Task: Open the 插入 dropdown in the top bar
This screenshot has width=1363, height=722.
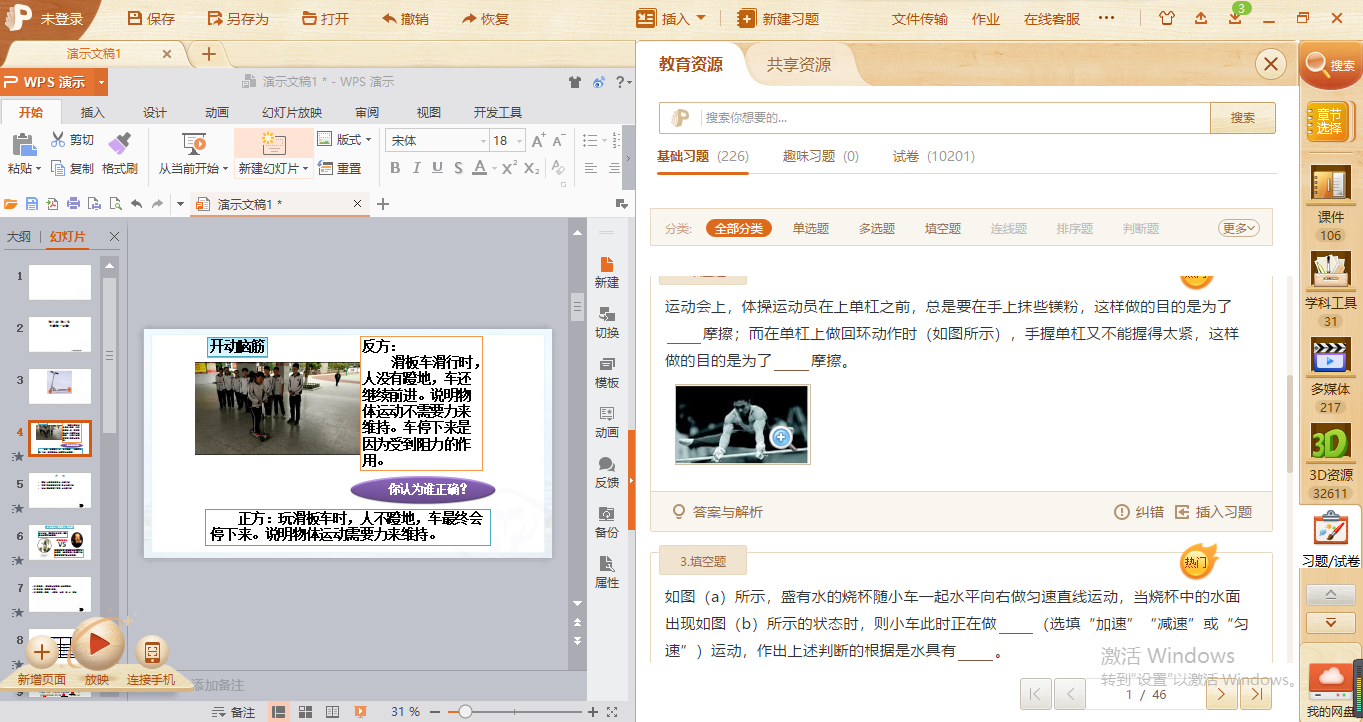Action: [x=672, y=18]
